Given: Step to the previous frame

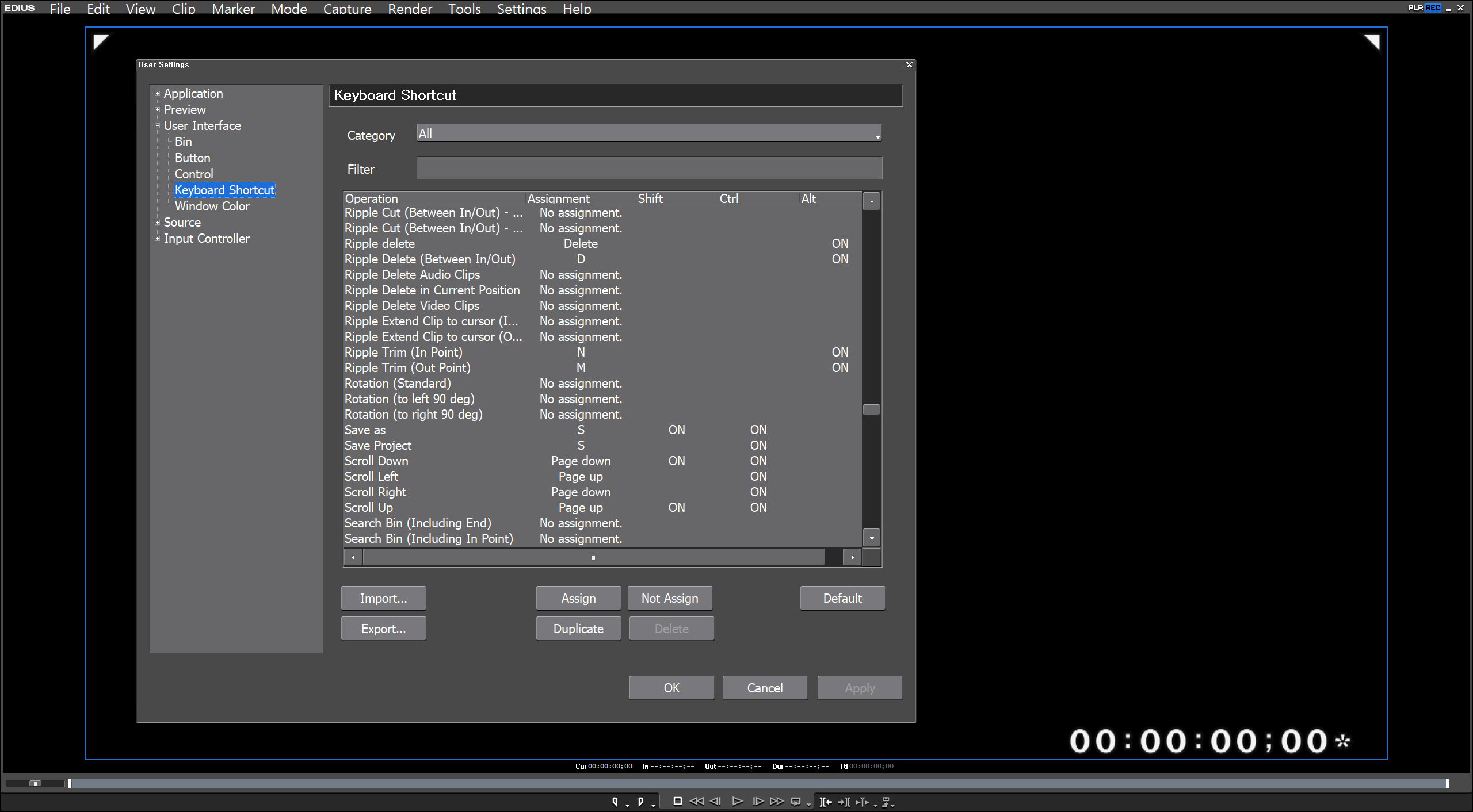Looking at the screenshot, I should (715, 802).
